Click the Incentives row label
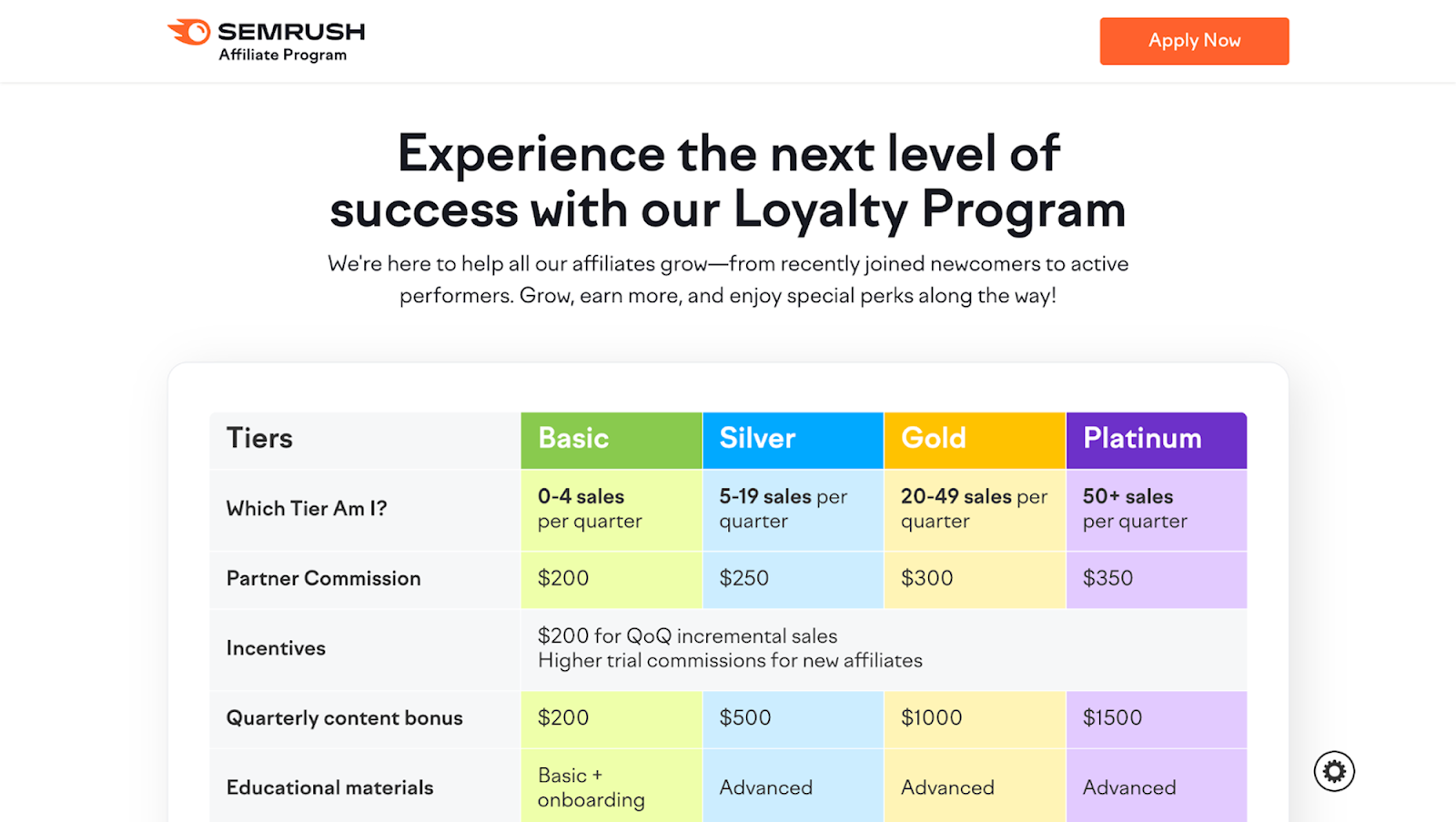Image resolution: width=1456 pixels, height=822 pixels. [276, 648]
